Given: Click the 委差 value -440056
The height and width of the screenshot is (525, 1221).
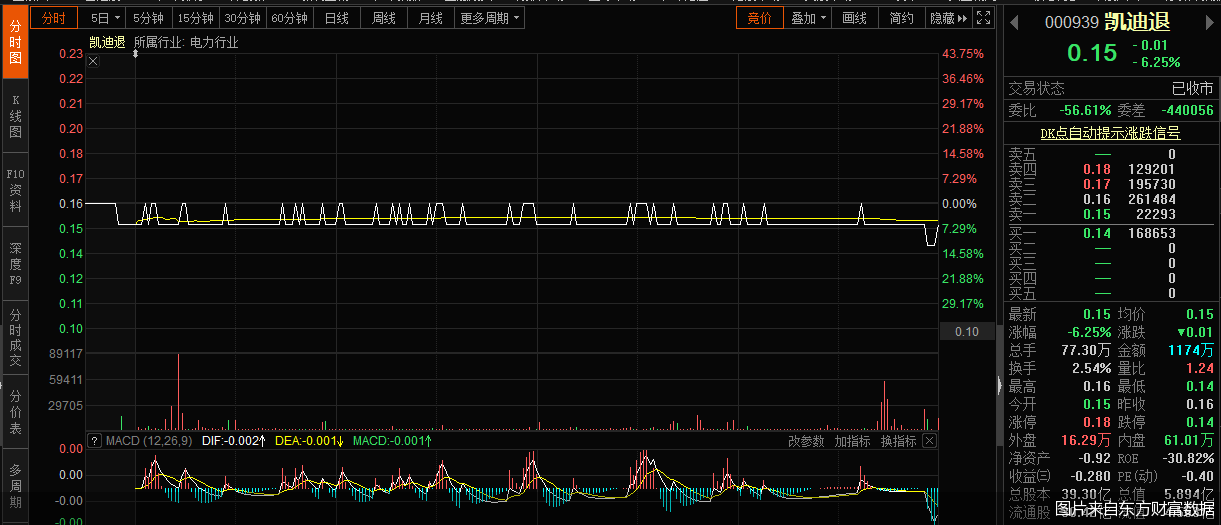Looking at the screenshot, I should pos(1188,110).
